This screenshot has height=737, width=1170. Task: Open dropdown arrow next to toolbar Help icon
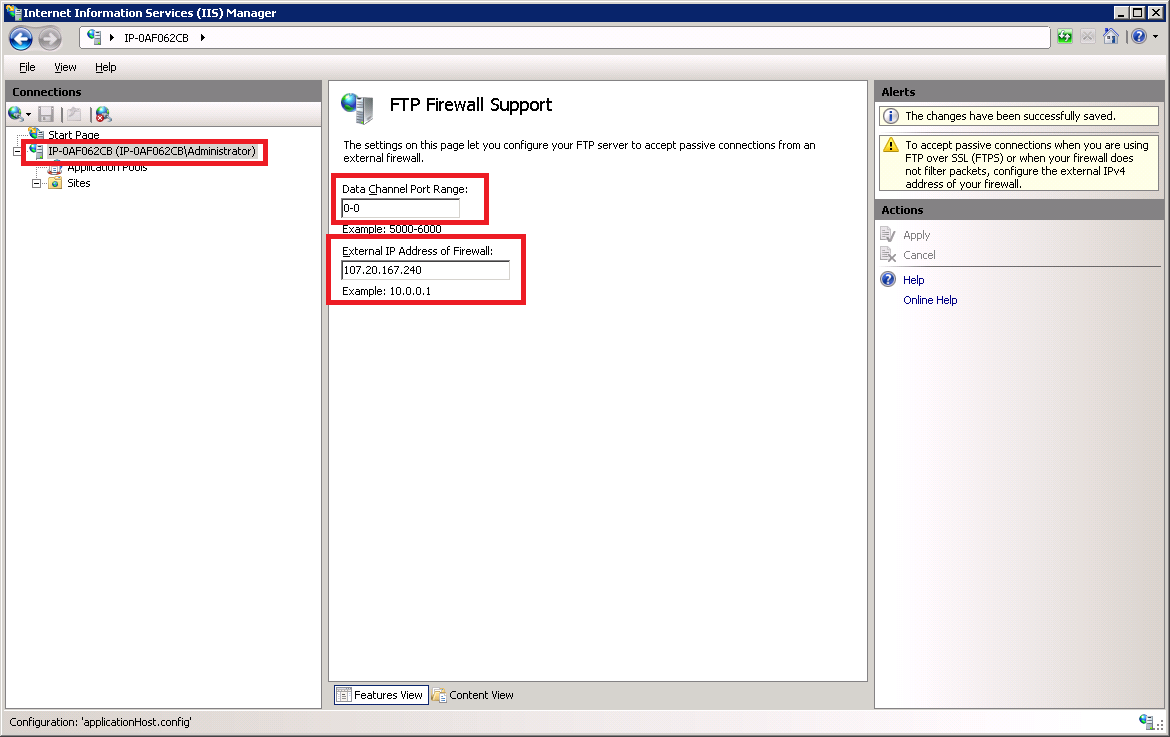pos(1155,37)
